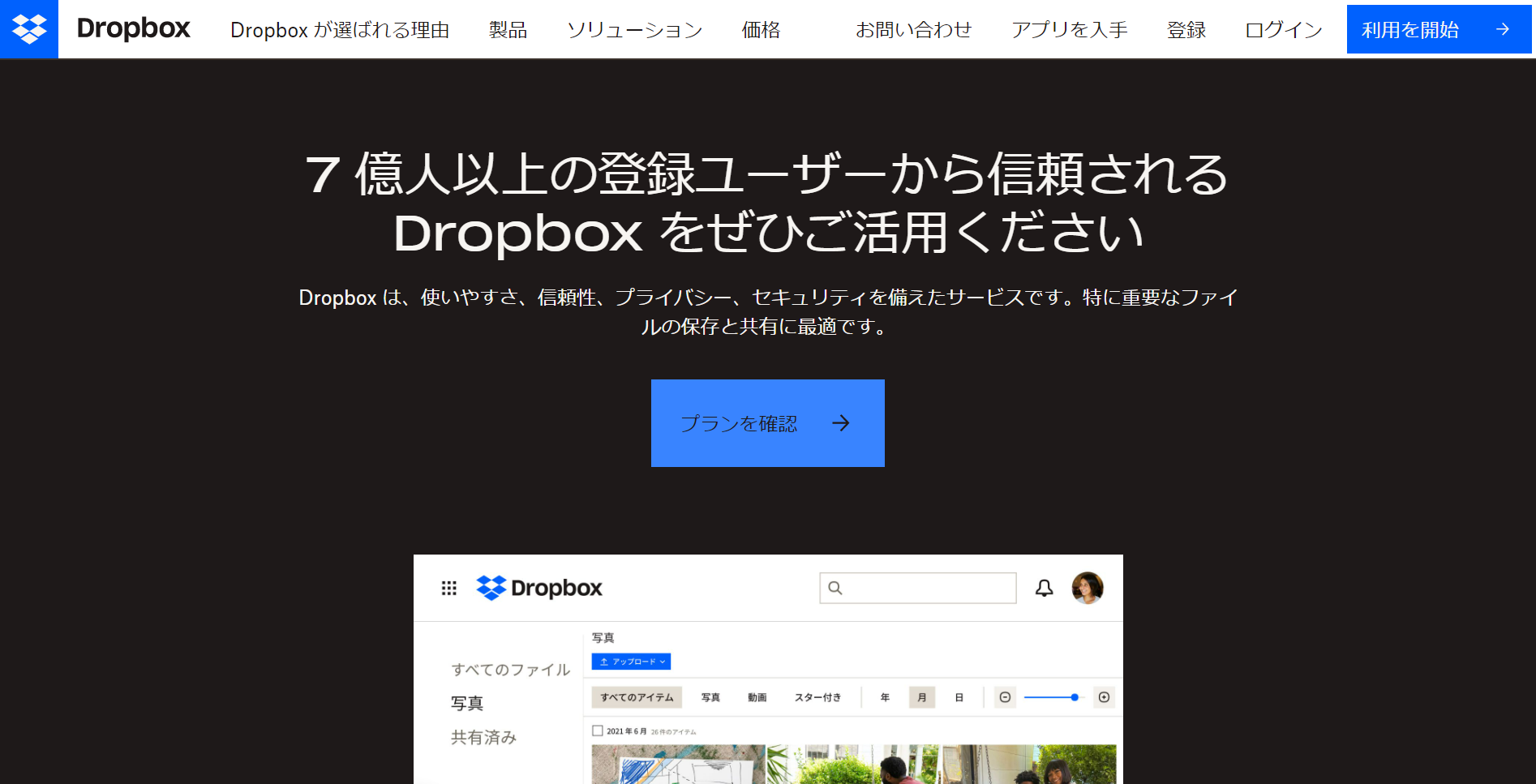Viewport: 1536px width, 784px height.
Task: Click the notification bell icon
Action: 1045,588
